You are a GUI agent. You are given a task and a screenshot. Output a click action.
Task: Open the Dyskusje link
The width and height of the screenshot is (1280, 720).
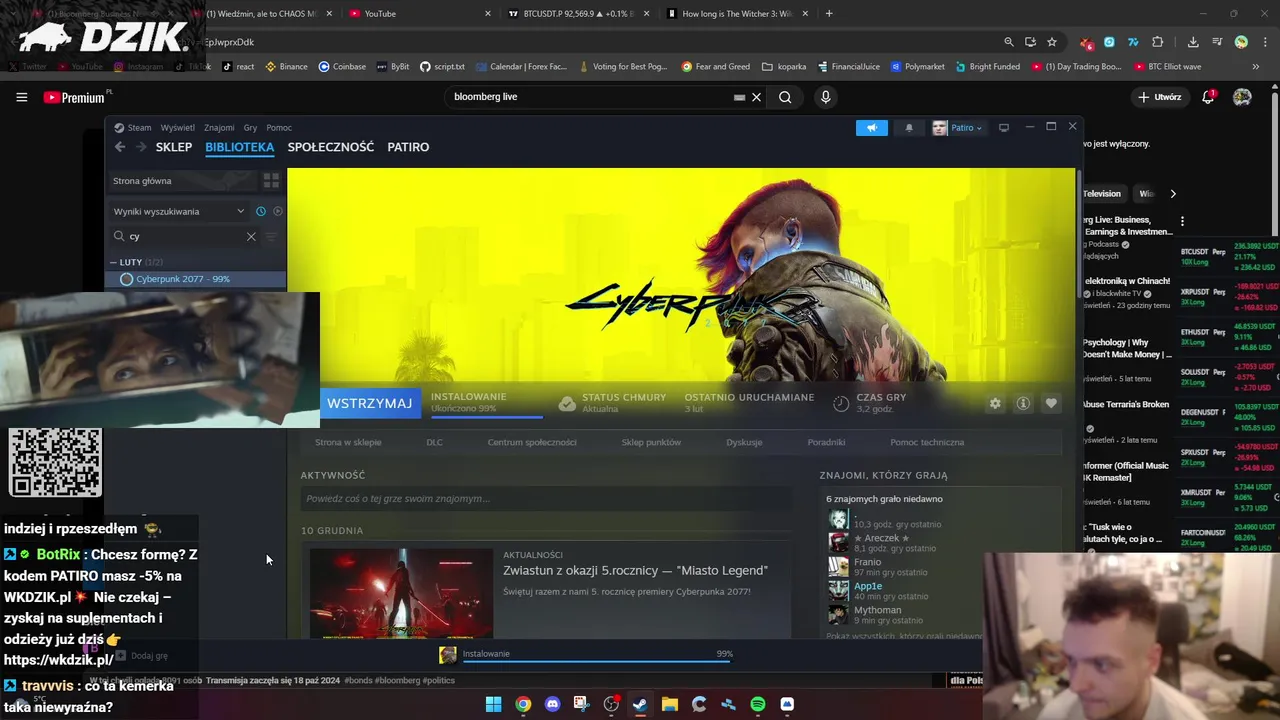point(744,442)
